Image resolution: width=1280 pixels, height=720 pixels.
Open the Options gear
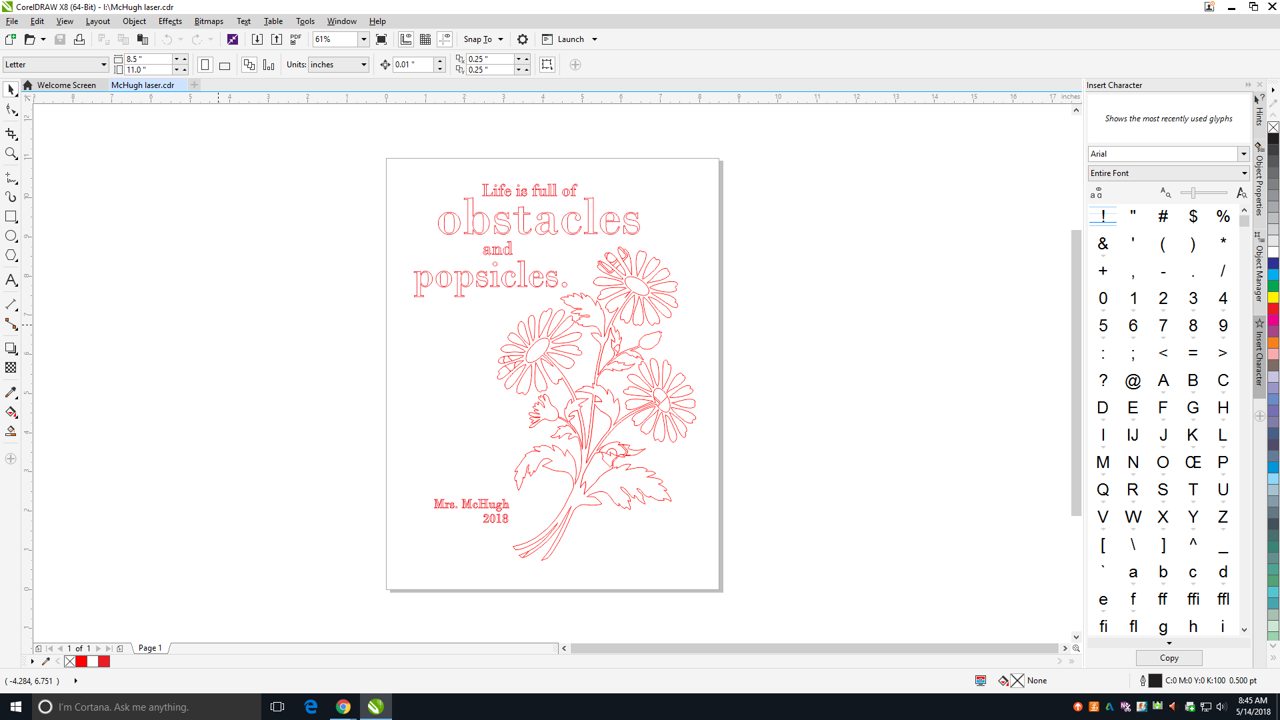[522, 39]
